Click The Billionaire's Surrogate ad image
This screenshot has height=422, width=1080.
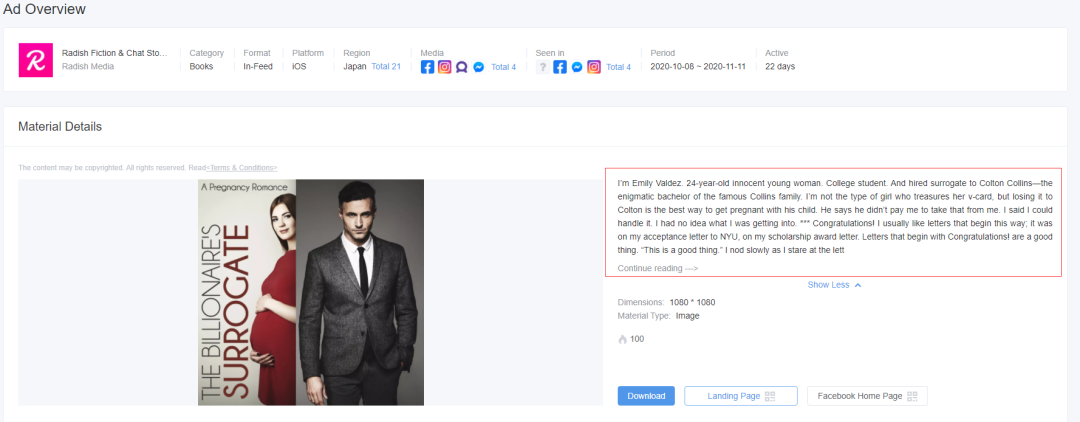point(311,292)
